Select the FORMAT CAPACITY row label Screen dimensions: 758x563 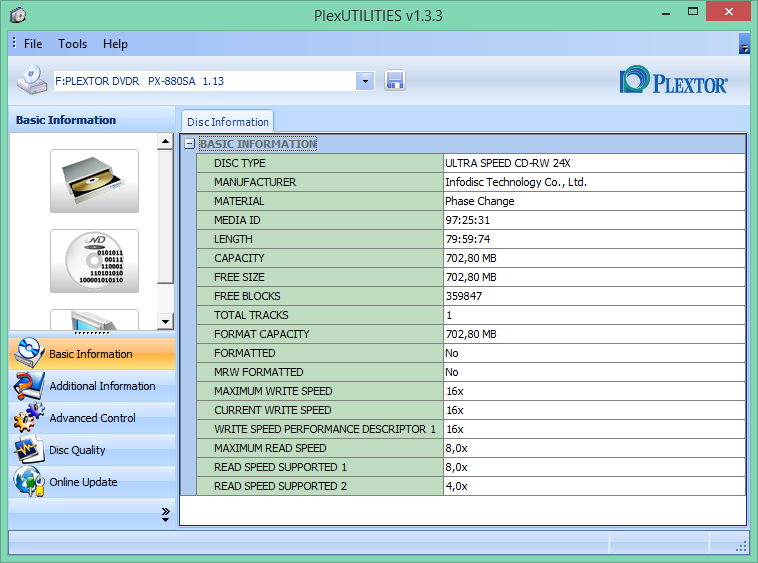(x=262, y=334)
